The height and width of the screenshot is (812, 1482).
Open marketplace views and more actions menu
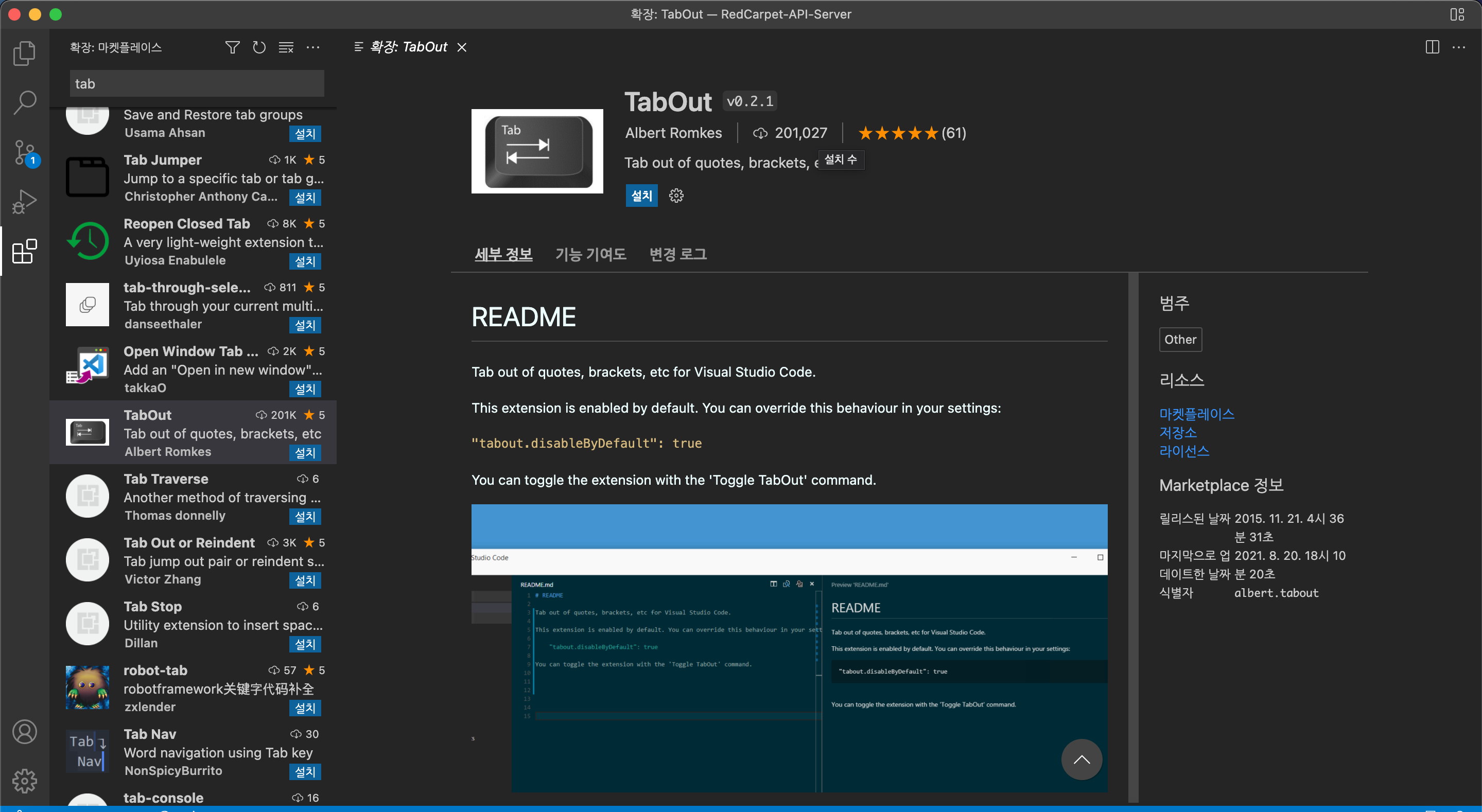(x=313, y=47)
